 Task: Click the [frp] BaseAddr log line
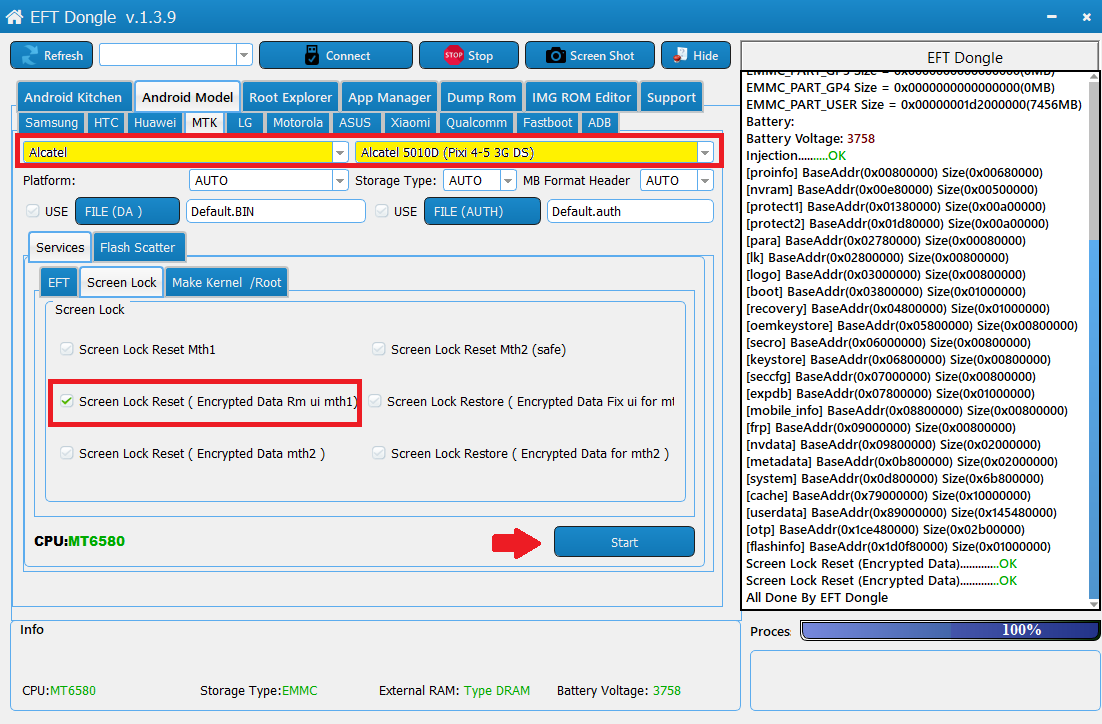(x=881, y=427)
